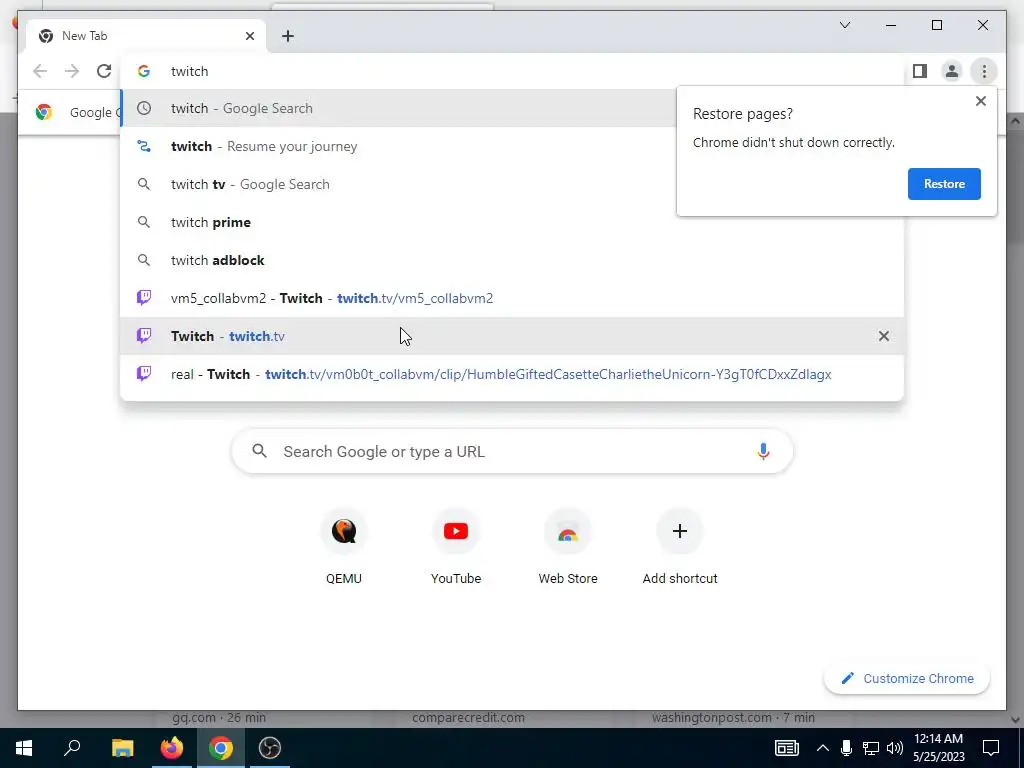Click the magnifier icon in the page search box

(259, 451)
